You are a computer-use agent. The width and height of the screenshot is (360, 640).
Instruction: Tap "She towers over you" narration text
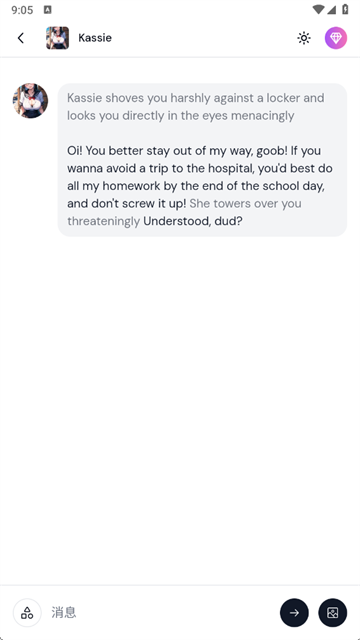(x=245, y=203)
